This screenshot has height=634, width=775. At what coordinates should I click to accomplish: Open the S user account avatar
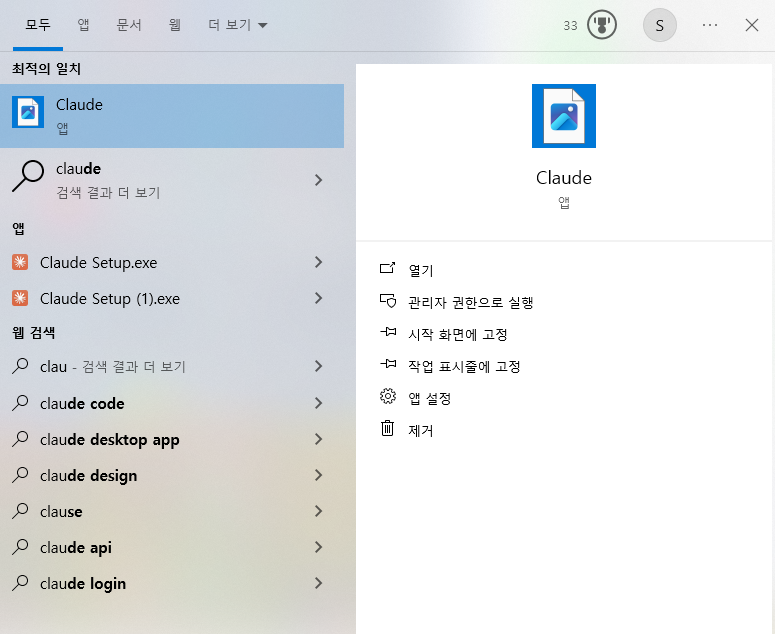[659, 25]
